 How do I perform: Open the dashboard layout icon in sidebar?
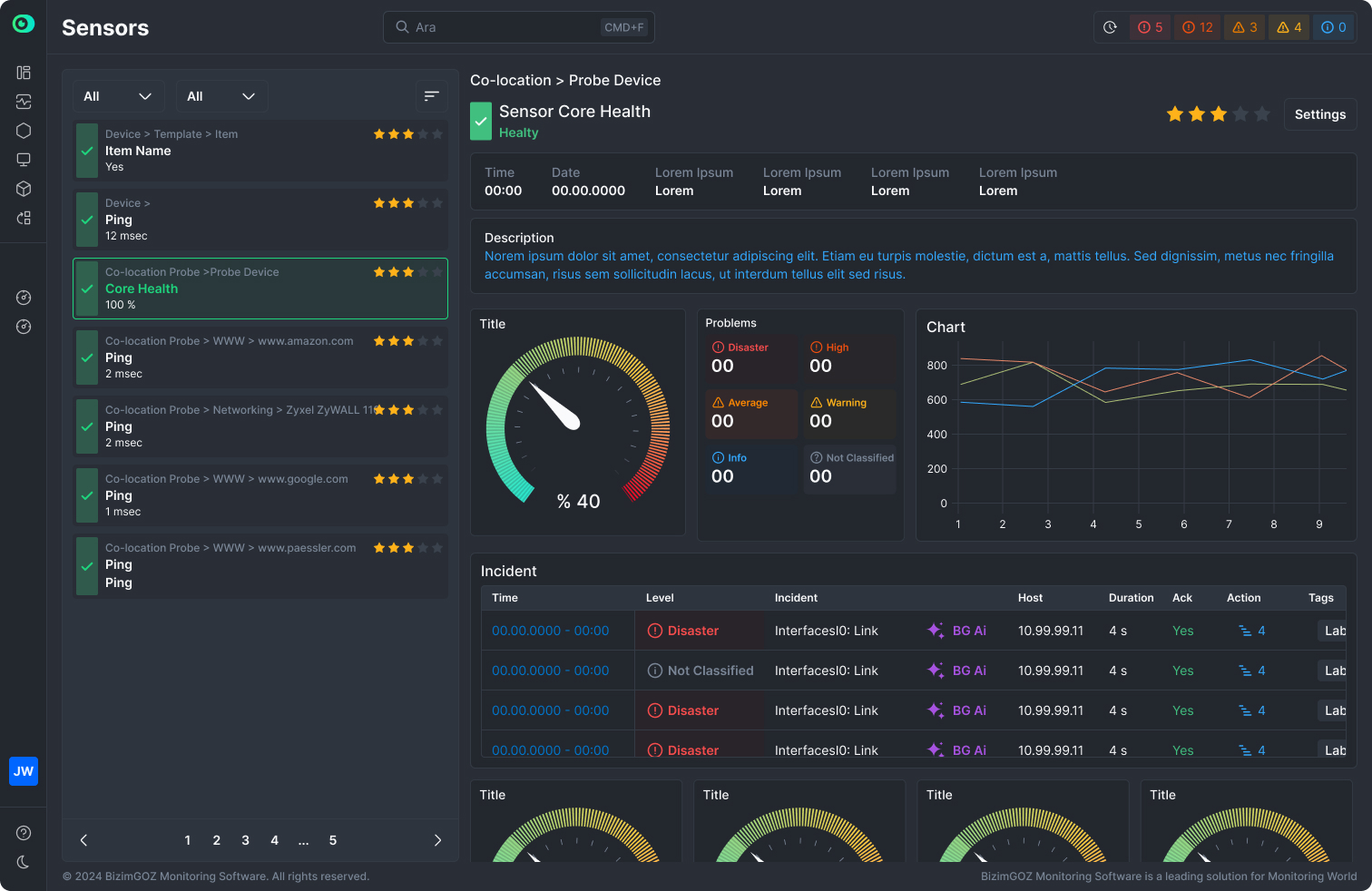[24, 73]
